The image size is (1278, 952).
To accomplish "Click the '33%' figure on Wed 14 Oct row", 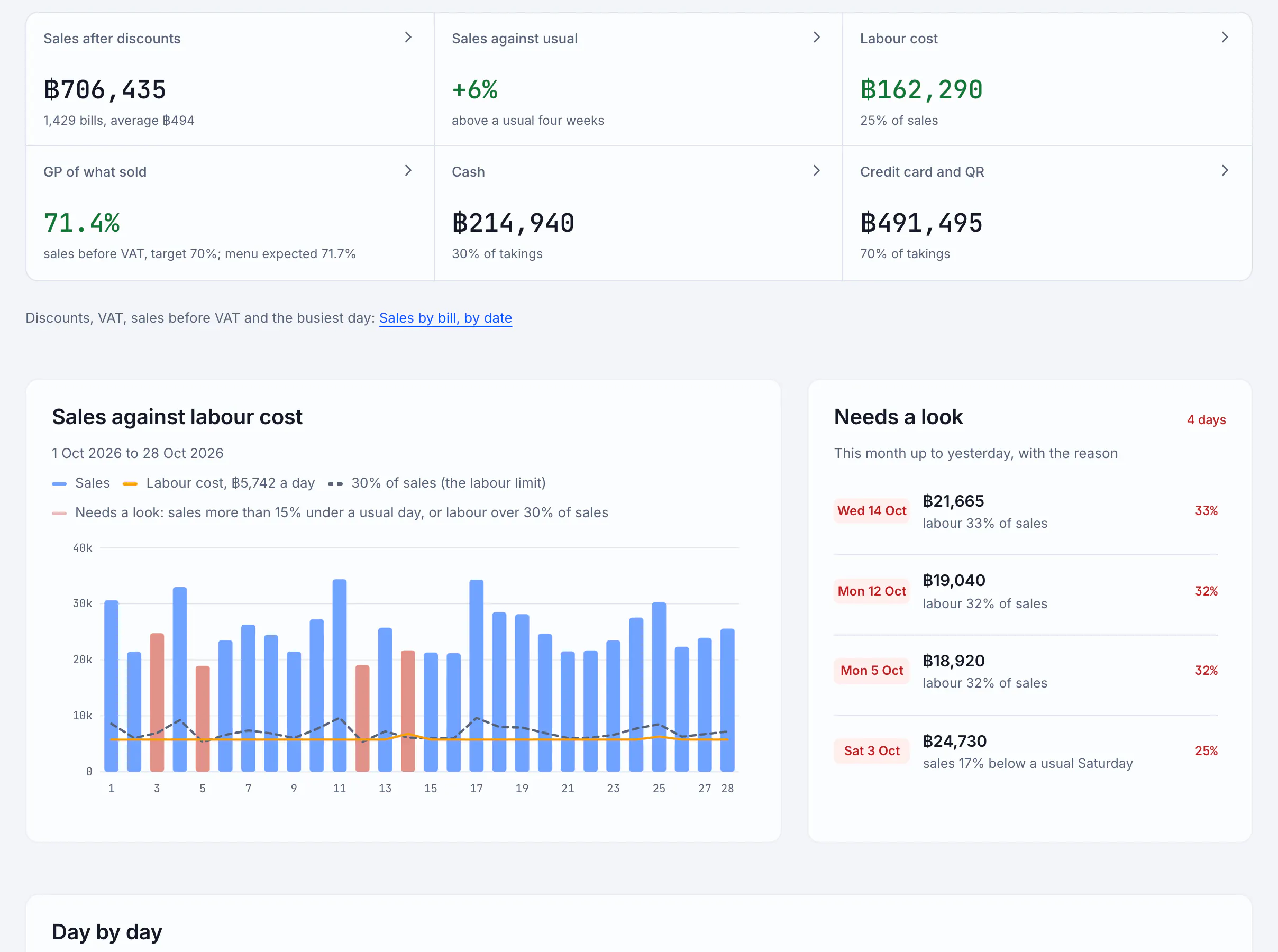I will [x=1206, y=510].
